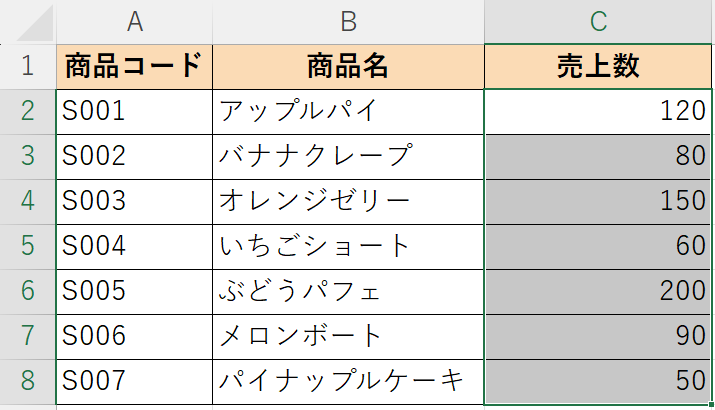
Task: Click row 1 header number
Action: (x=27, y=66)
